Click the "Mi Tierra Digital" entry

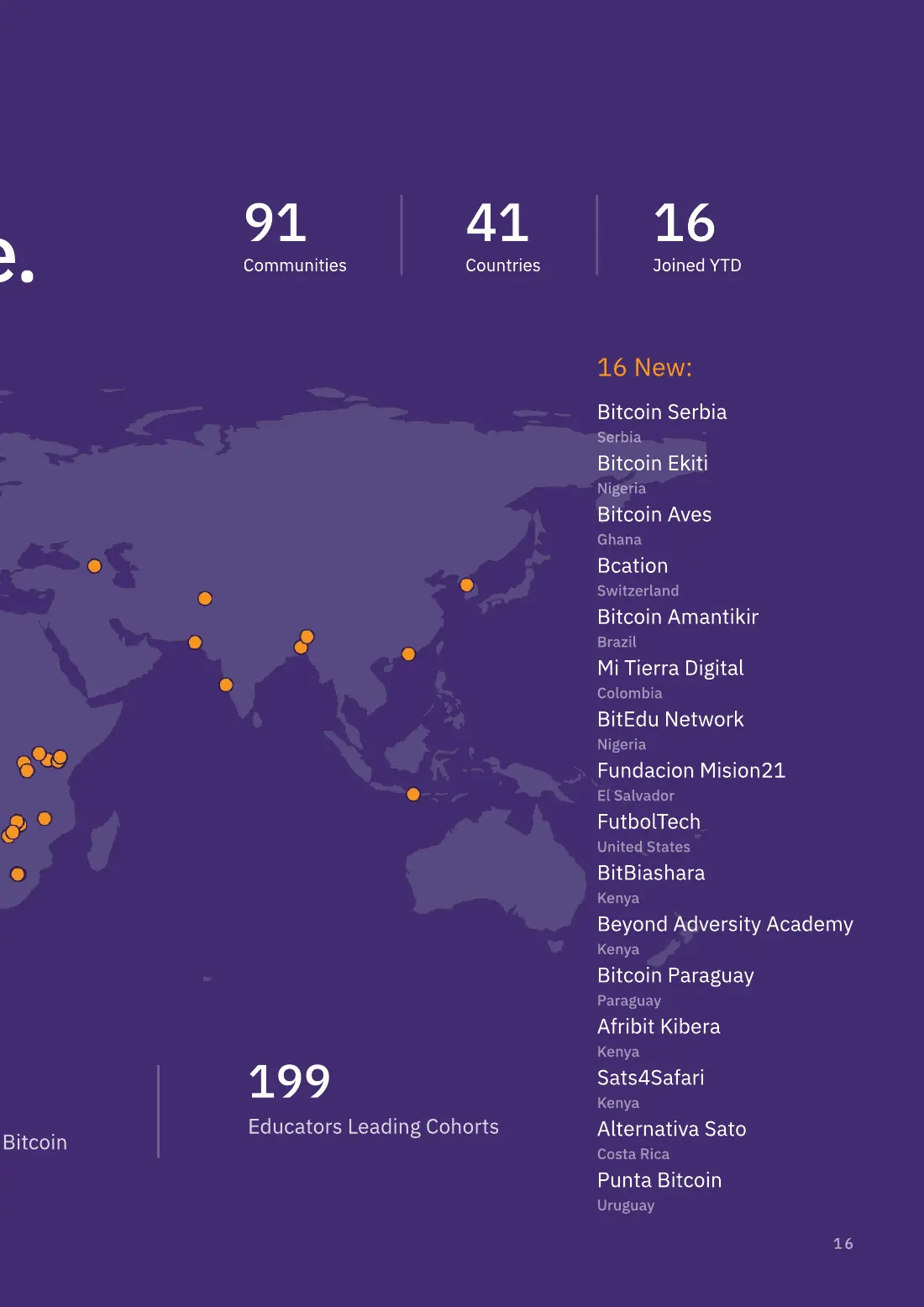(x=670, y=668)
